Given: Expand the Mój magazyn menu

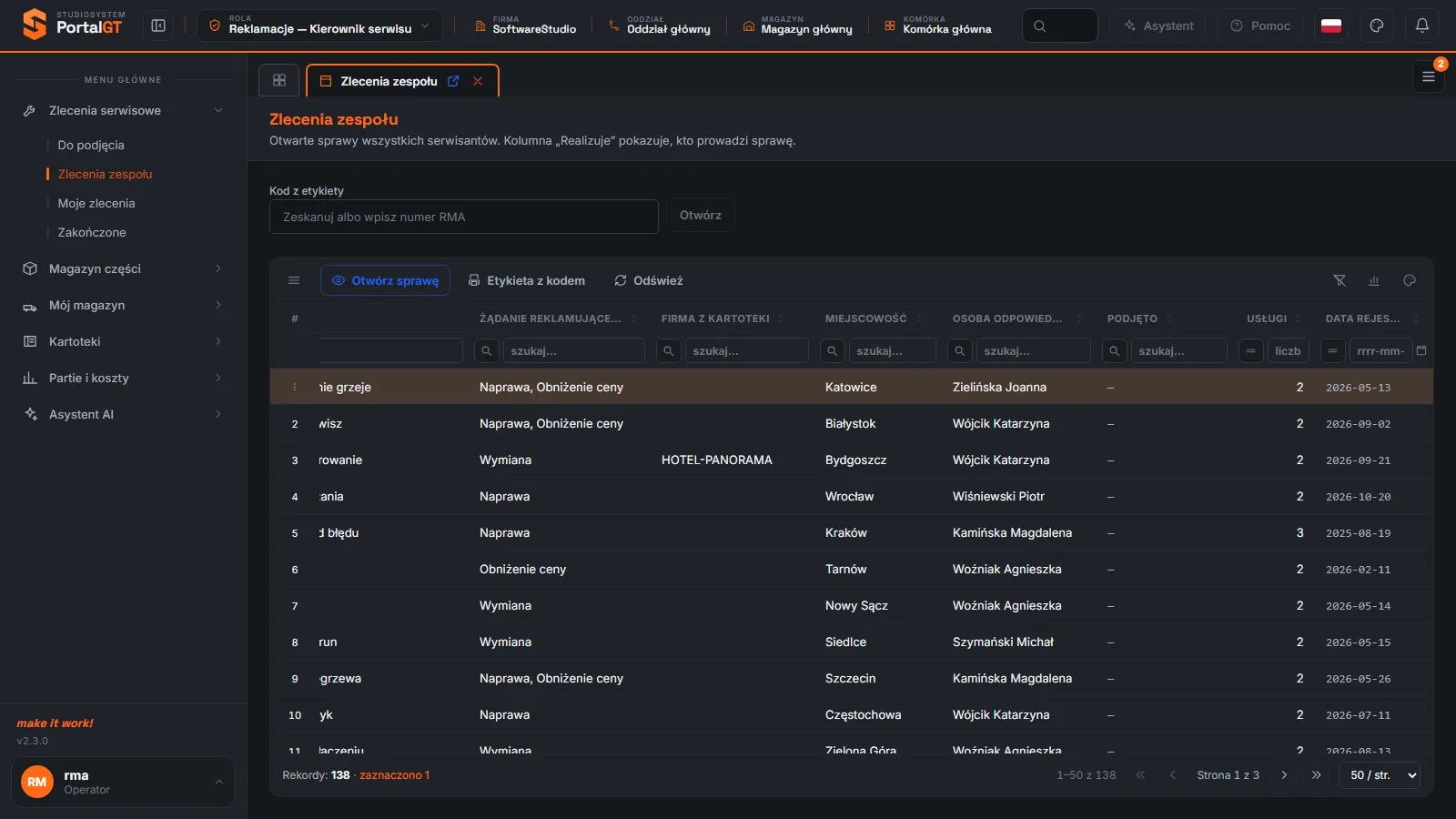Looking at the screenshot, I should click(x=123, y=305).
